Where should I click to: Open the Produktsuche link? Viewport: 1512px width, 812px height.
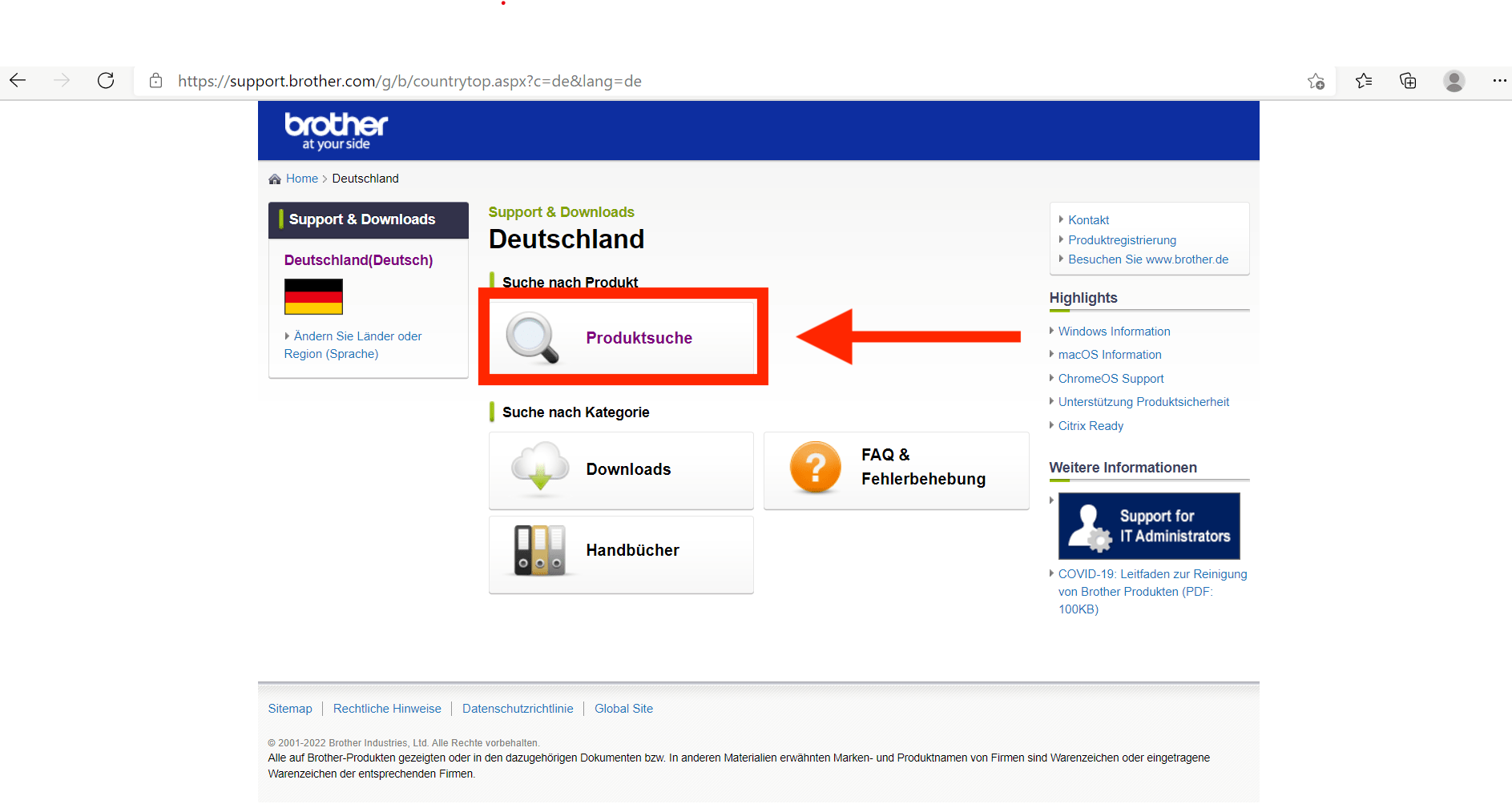[639, 338]
